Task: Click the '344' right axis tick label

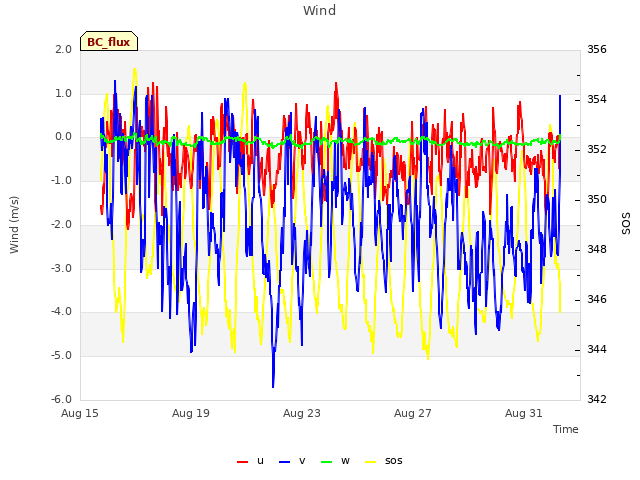Action: click(597, 349)
